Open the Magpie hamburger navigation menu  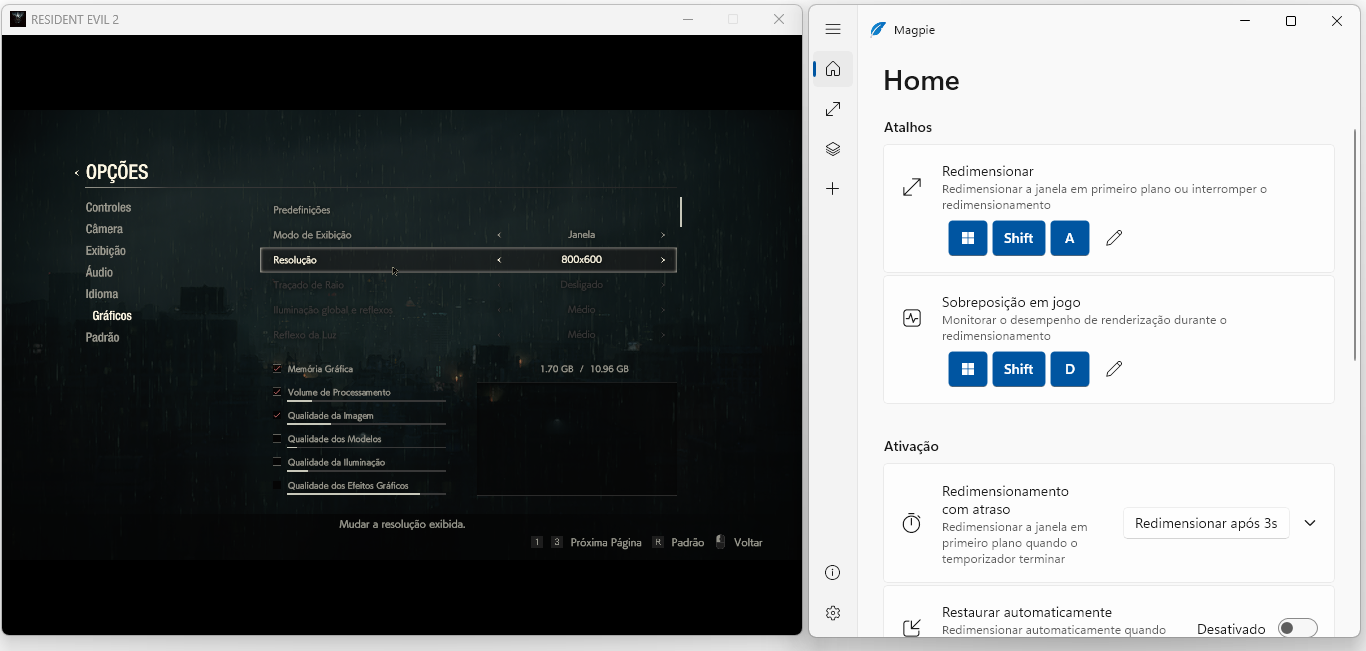(833, 29)
